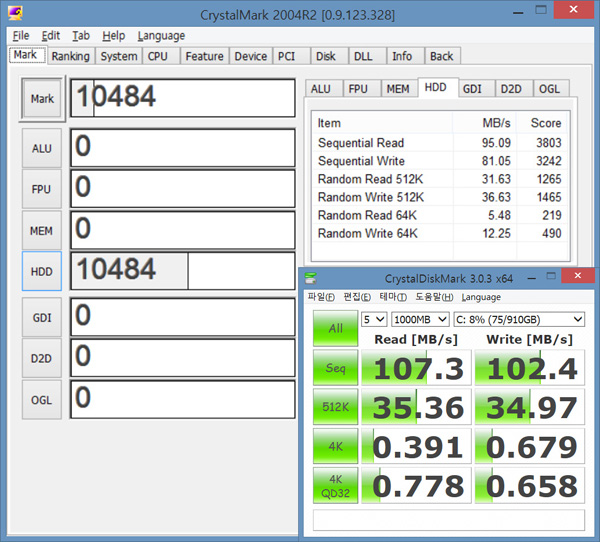Screen dimensions: 600x542
Task: Show the D2D results tab
Action: [514, 89]
